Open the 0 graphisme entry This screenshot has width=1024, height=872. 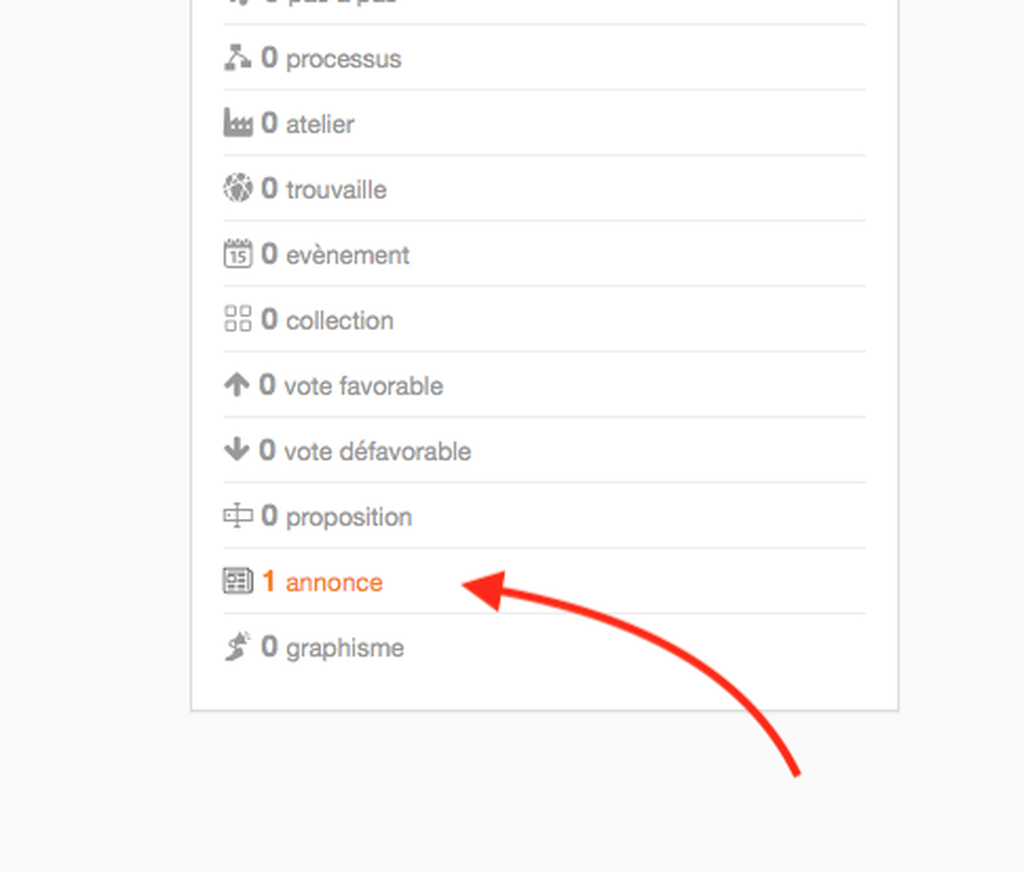pos(332,647)
